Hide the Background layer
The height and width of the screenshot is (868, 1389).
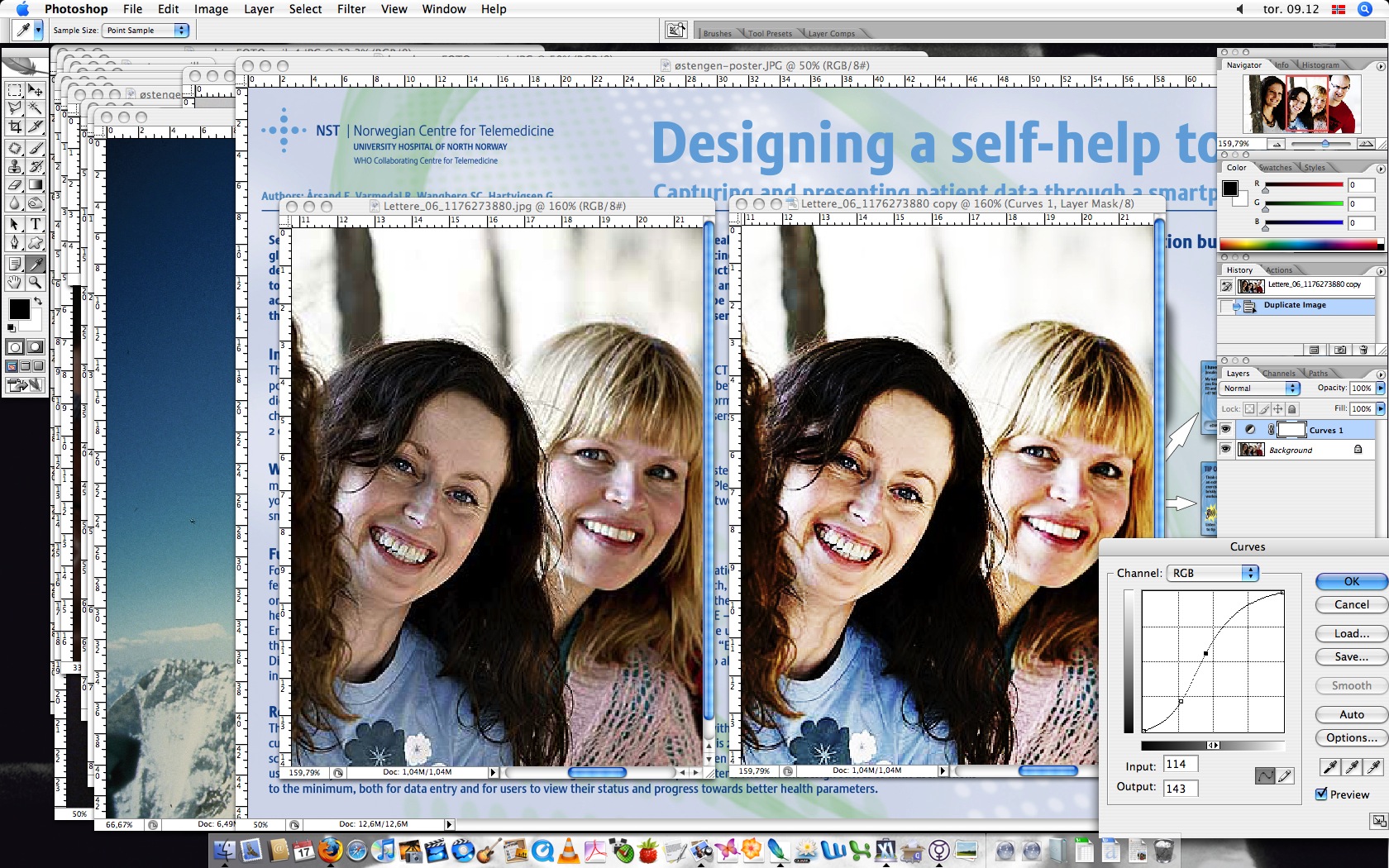point(1226,450)
